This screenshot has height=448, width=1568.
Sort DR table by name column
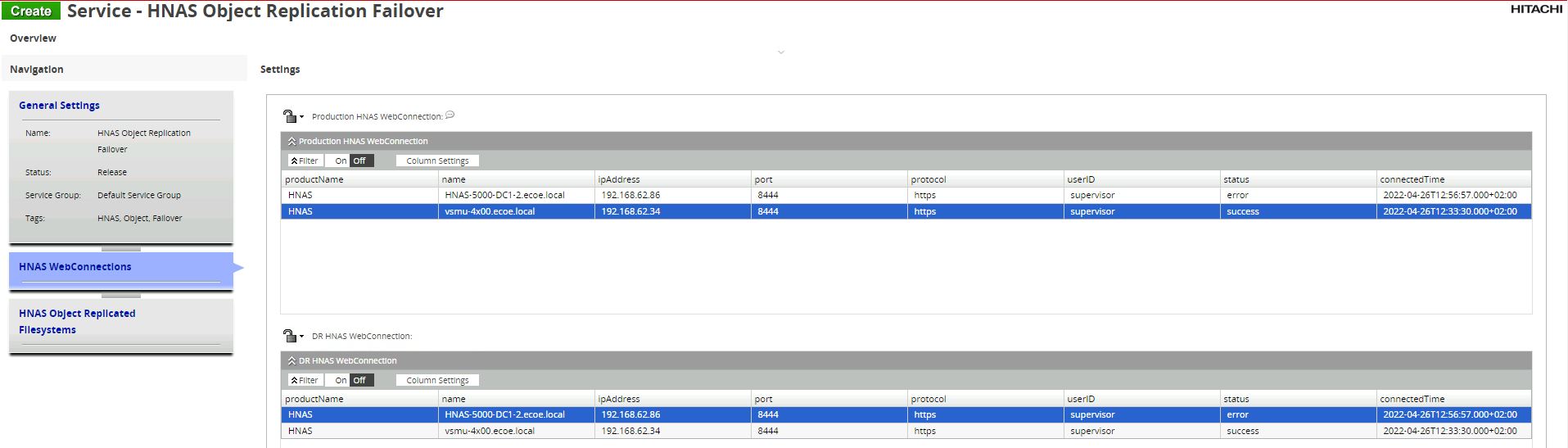[516, 399]
